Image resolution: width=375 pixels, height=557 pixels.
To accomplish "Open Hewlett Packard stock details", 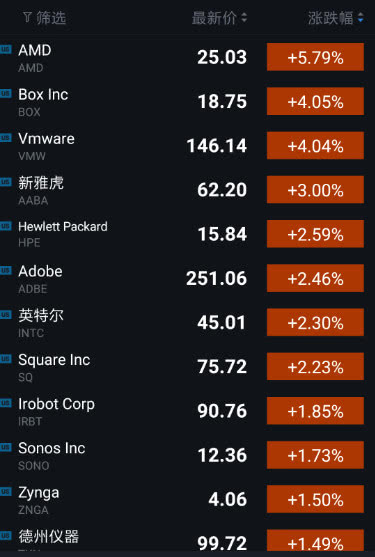I will click(188, 234).
